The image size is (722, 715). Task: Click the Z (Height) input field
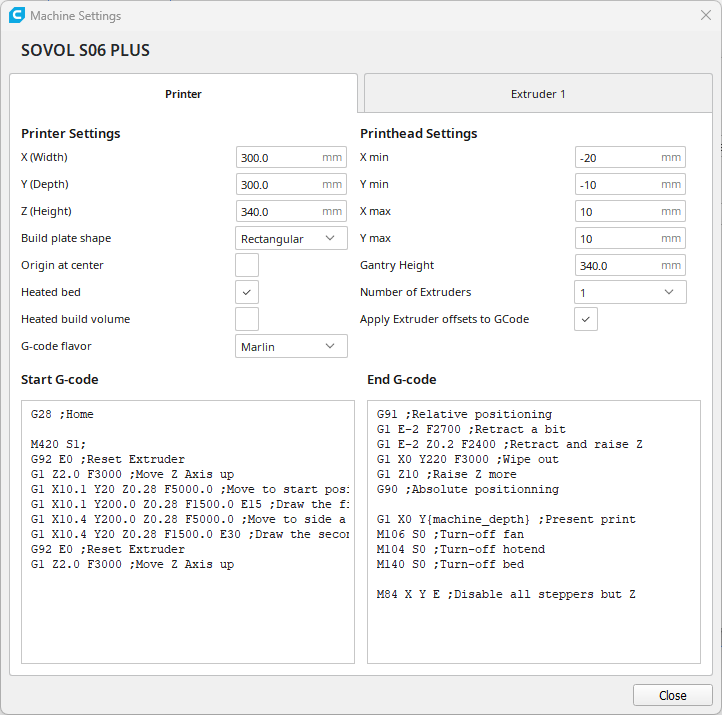click(x=291, y=211)
